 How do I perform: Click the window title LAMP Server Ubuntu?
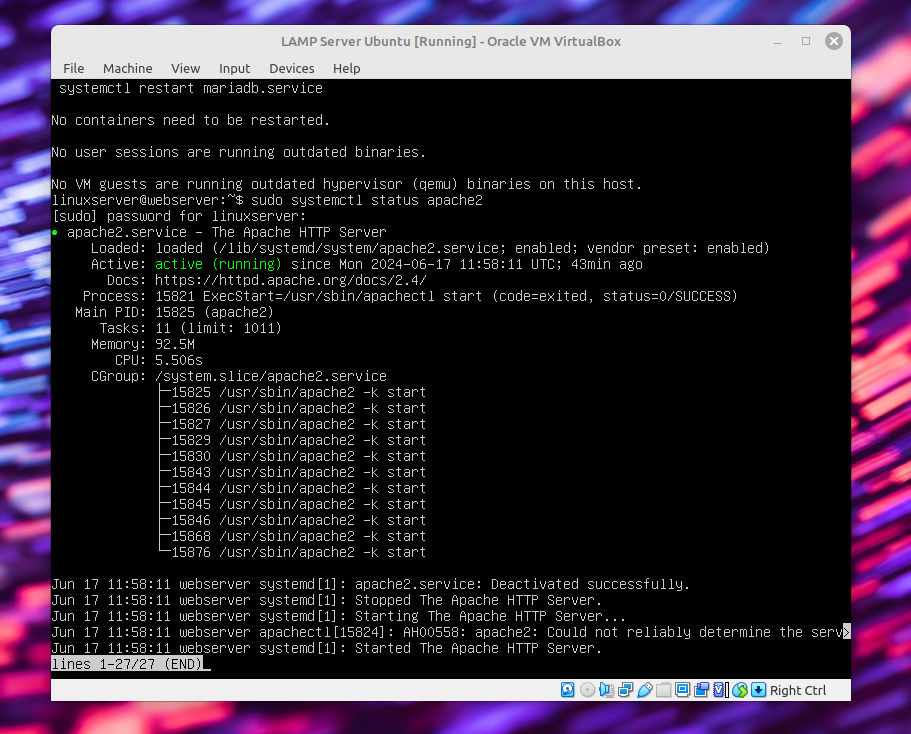tap(451, 41)
